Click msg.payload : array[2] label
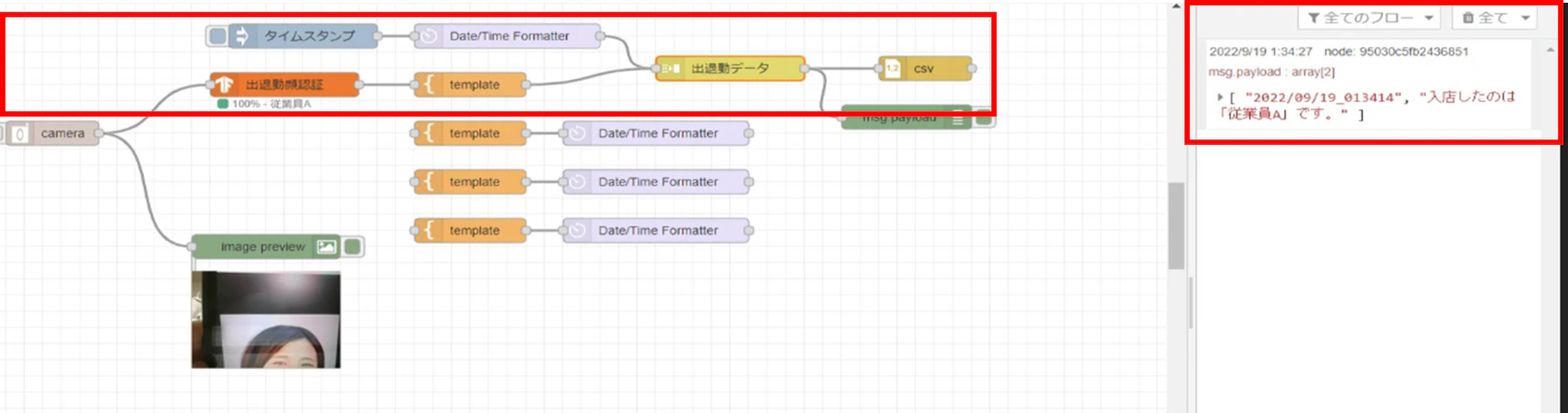Image resolution: width=1568 pixels, height=413 pixels. tap(1271, 72)
